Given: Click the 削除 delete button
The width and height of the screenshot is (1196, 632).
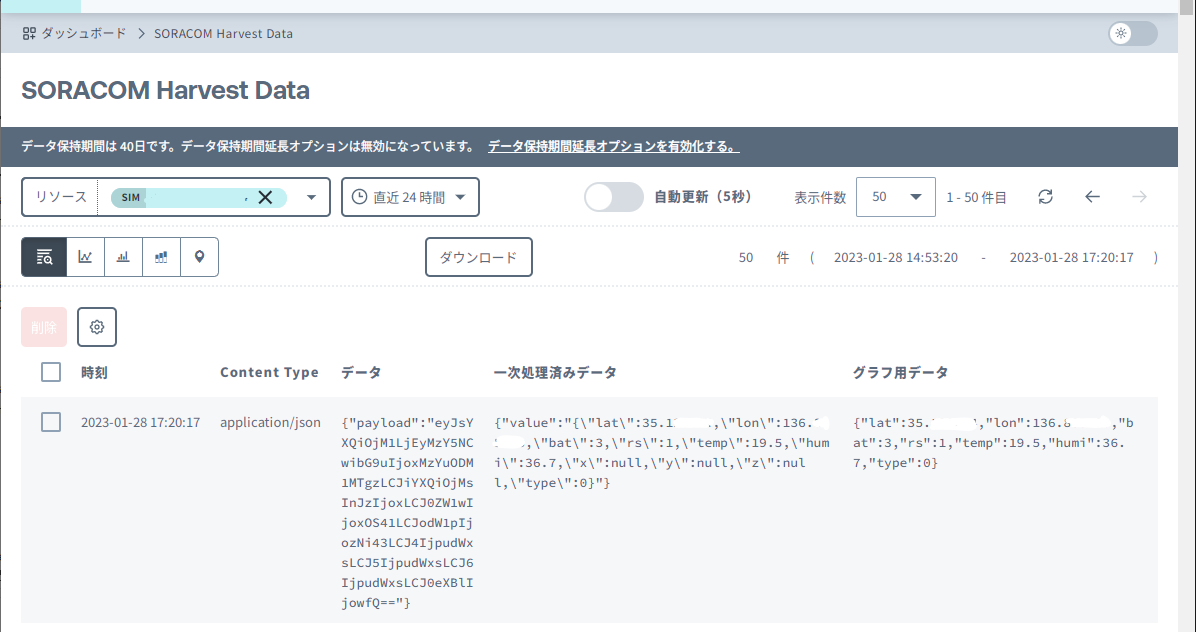Looking at the screenshot, I should click(44, 327).
